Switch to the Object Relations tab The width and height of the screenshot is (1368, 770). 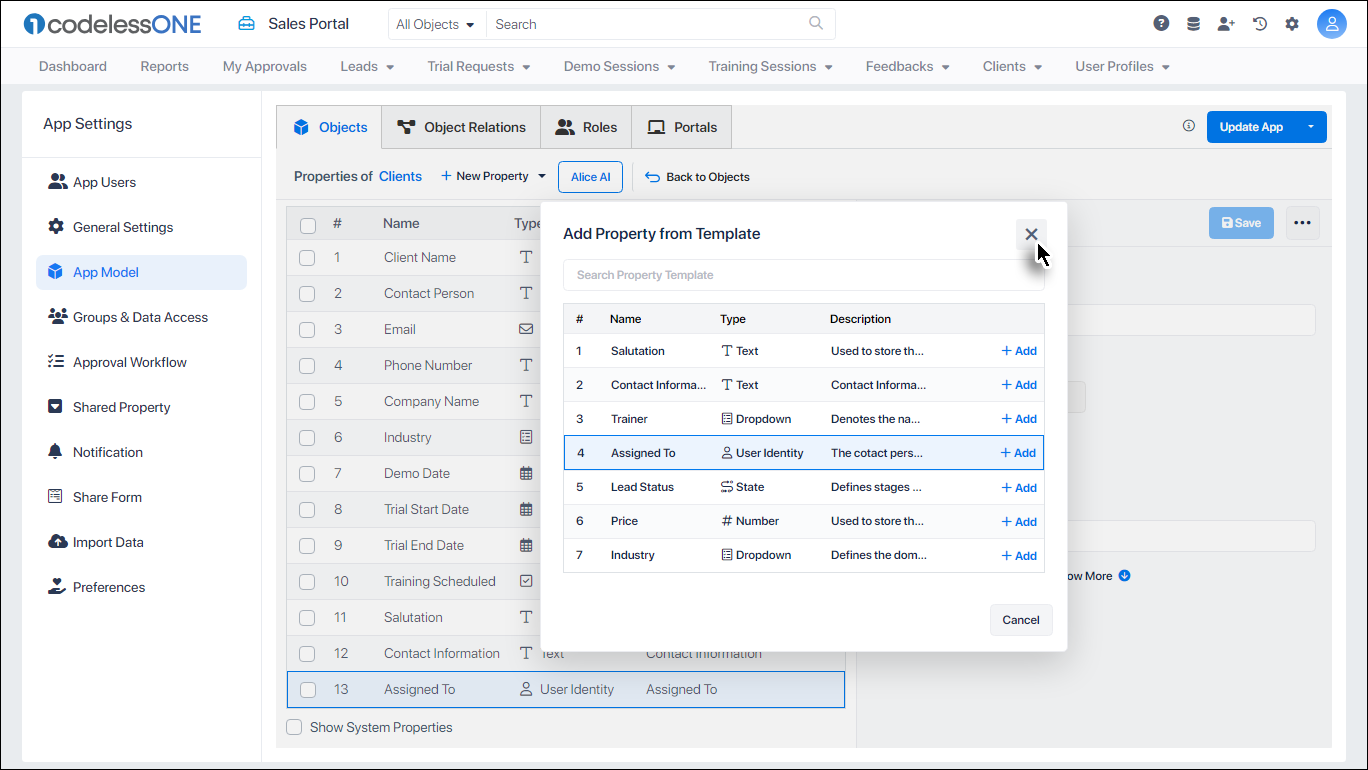(461, 127)
